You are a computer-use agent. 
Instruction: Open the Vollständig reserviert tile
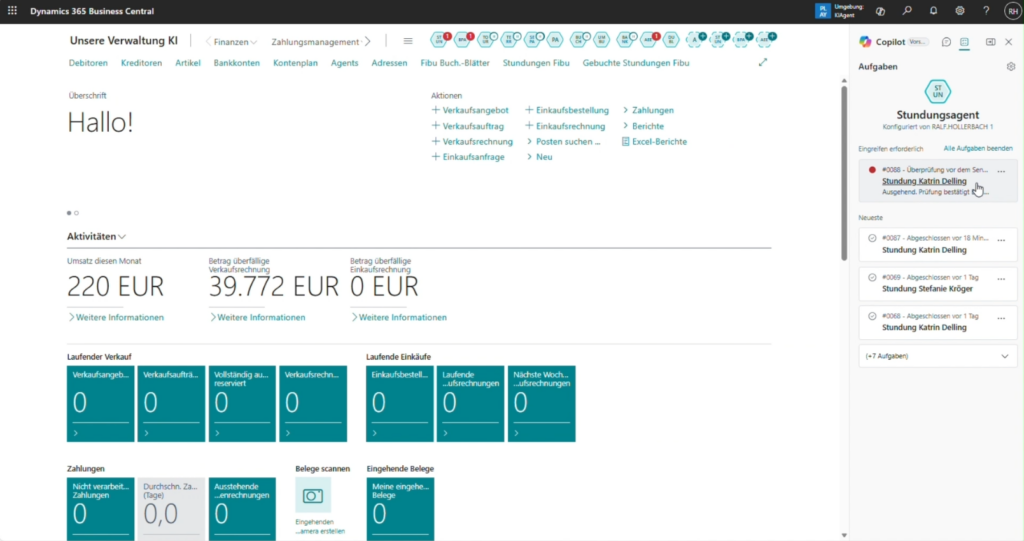point(242,404)
